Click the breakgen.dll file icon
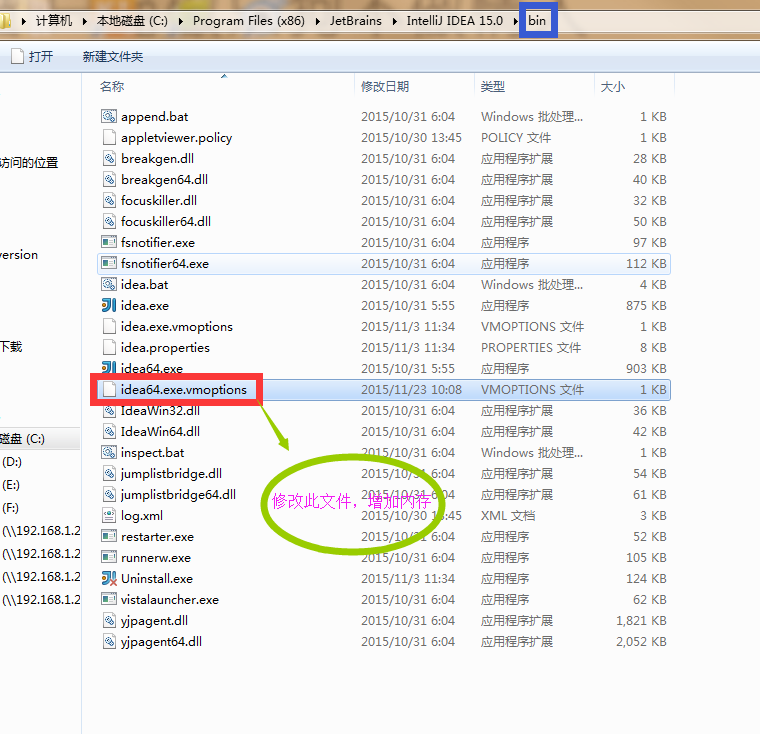This screenshot has width=760, height=734. (109, 159)
